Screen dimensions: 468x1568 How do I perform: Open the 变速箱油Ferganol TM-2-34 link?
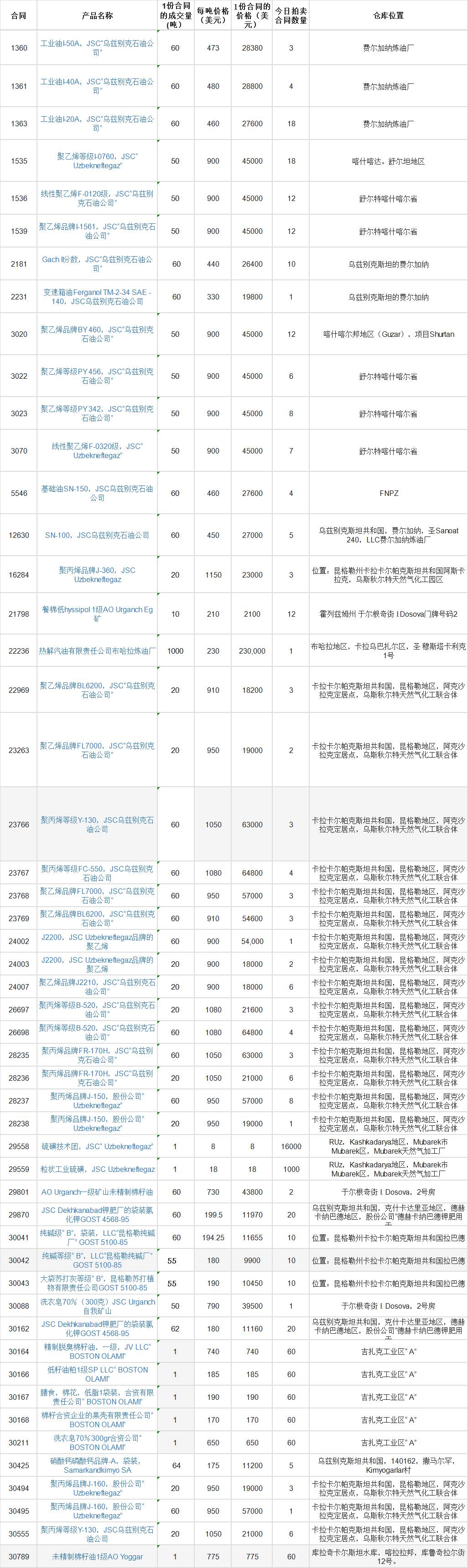pos(97,296)
